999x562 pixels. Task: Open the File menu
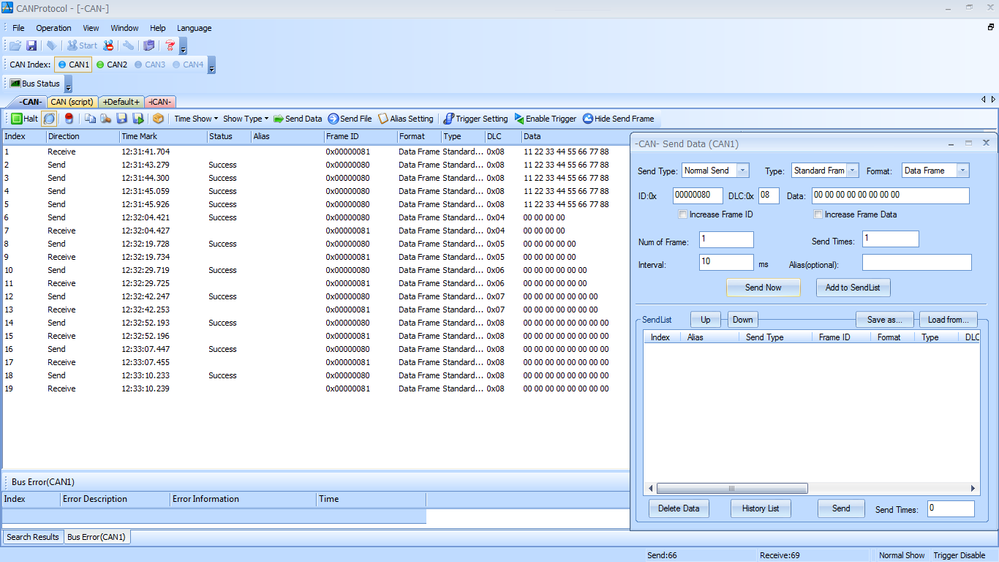click(x=18, y=28)
